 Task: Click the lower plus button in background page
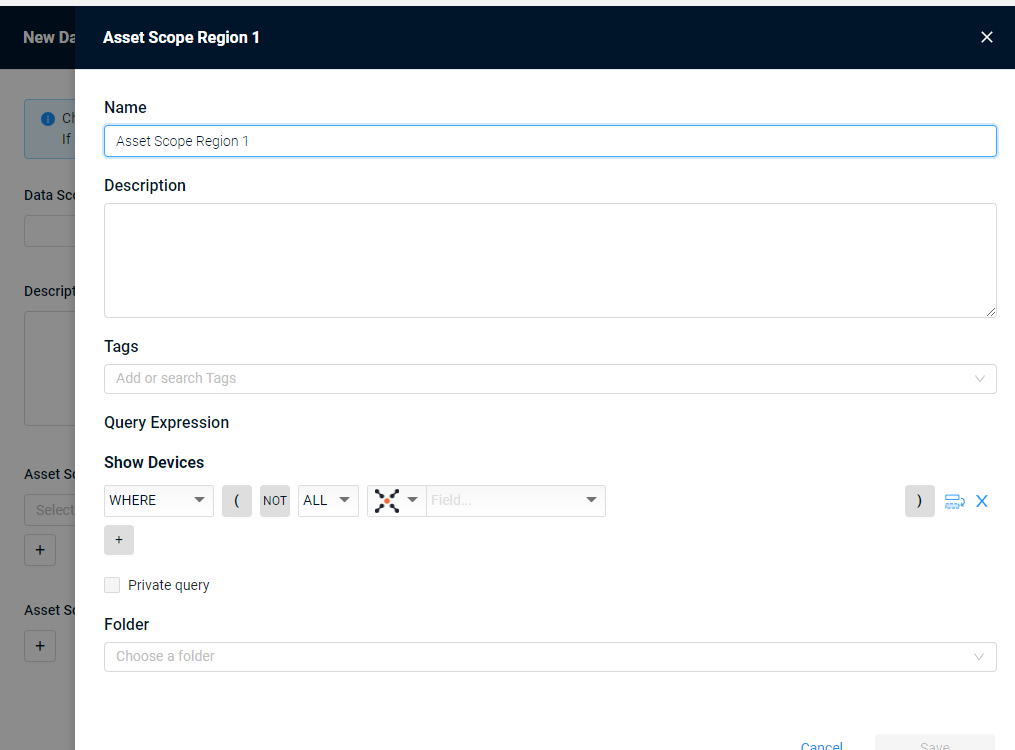(x=40, y=646)
